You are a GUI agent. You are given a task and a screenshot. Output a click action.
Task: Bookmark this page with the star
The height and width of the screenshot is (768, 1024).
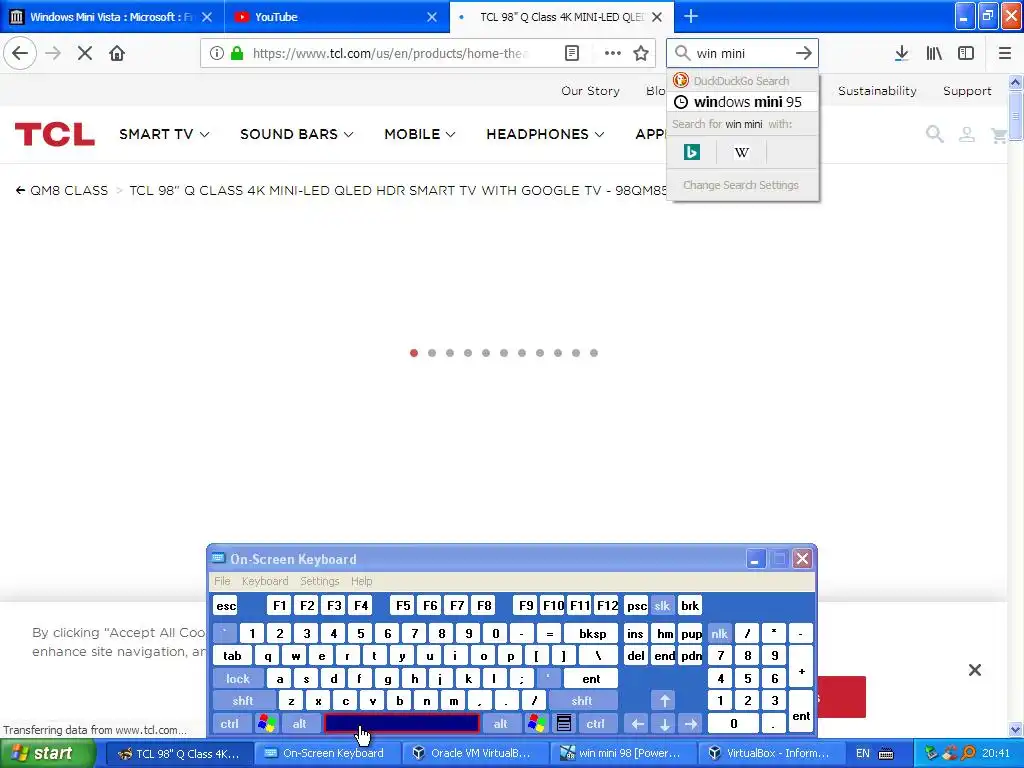point(641,54)
